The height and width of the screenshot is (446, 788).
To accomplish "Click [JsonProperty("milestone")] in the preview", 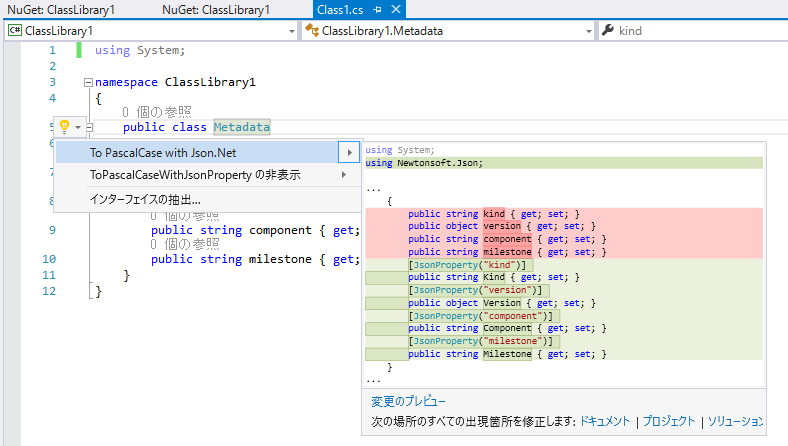I will pyautogui.click(x=480, y=341).
